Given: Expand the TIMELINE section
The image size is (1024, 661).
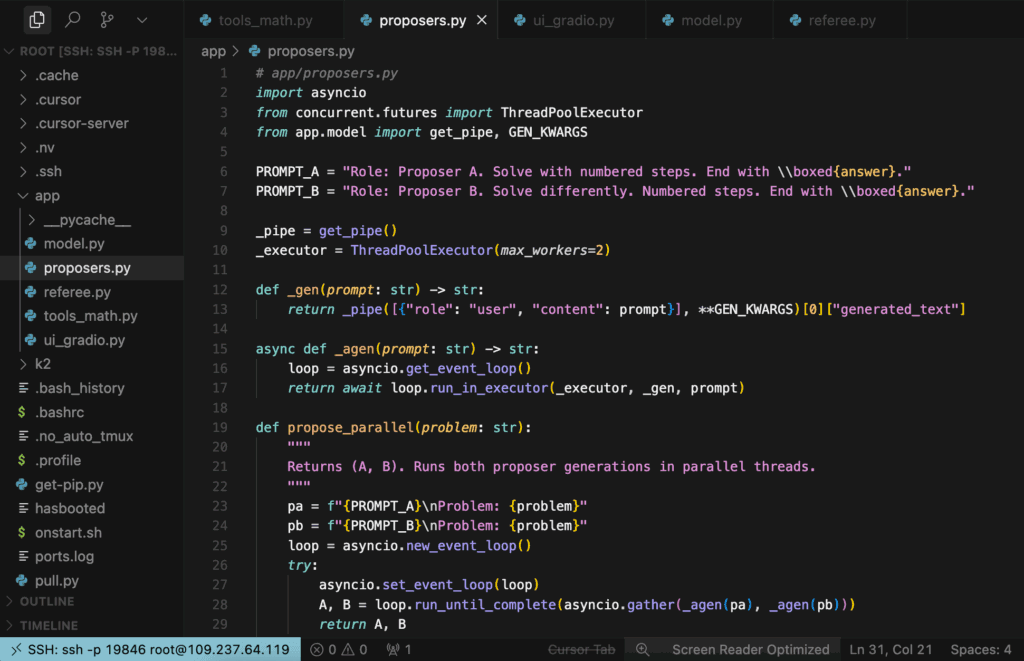Looking at the screenshot, I should [x=49, y=625].
